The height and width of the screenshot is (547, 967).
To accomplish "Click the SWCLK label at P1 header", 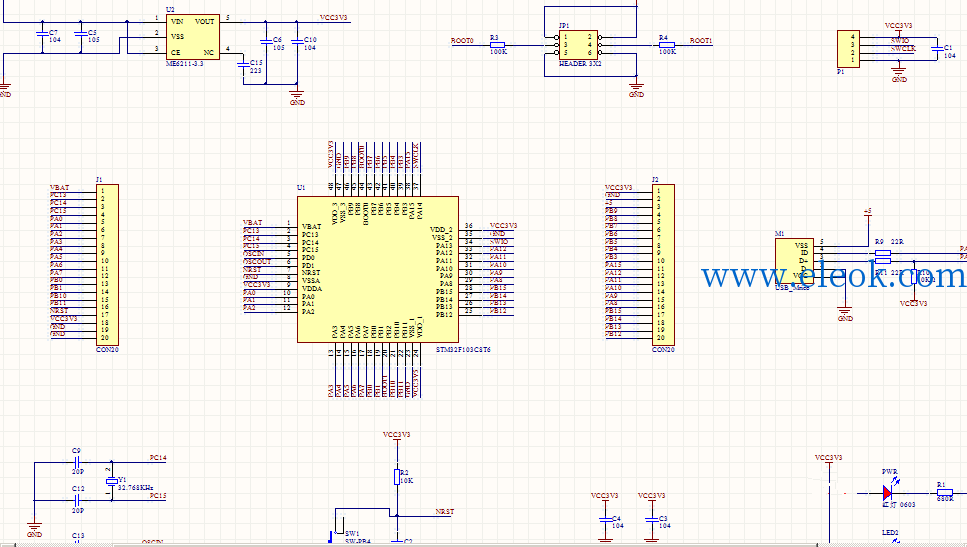I will 903,49.
